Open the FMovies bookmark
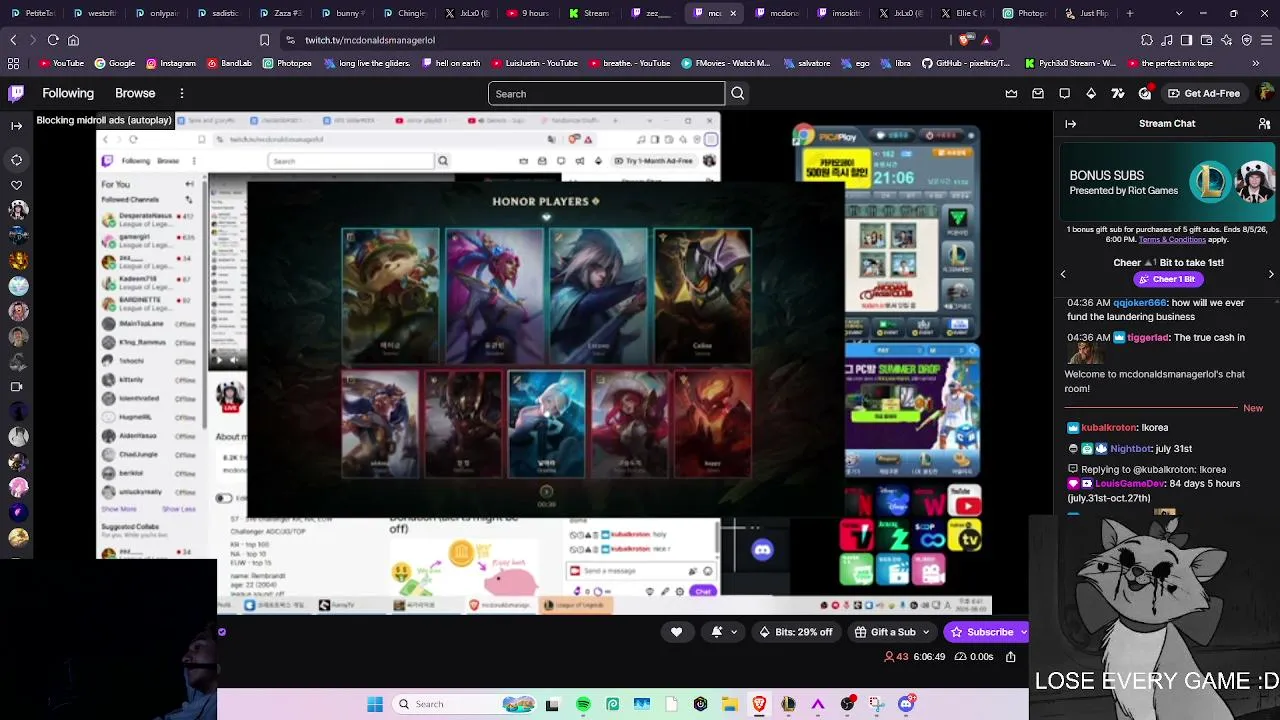 [725, 63]
